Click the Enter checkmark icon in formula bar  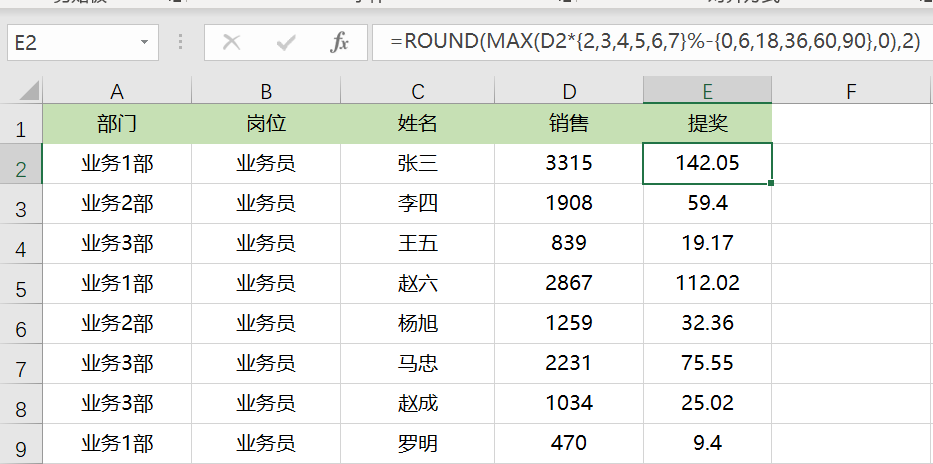click(x=286, y=42)
